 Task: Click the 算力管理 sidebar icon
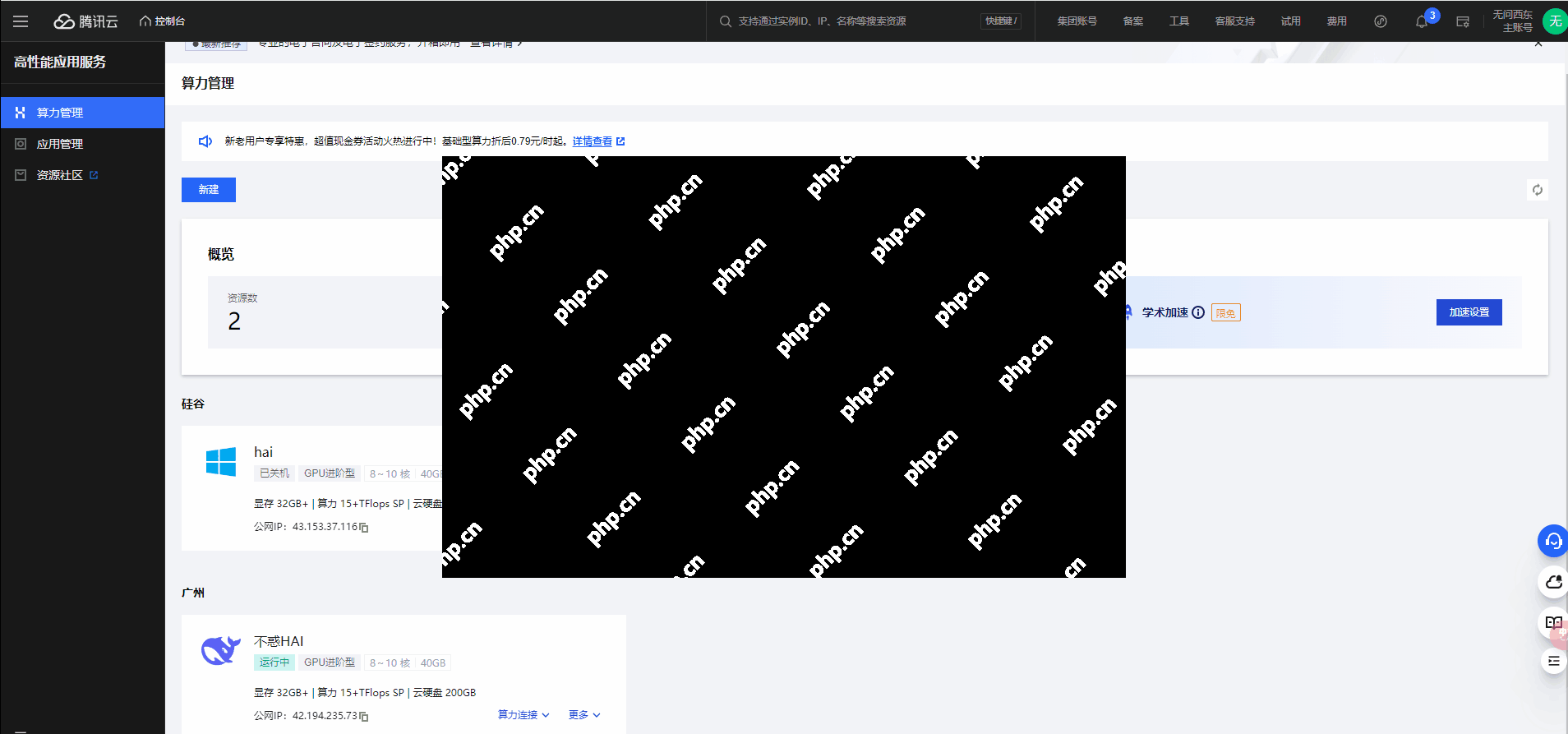coord(21,113)
